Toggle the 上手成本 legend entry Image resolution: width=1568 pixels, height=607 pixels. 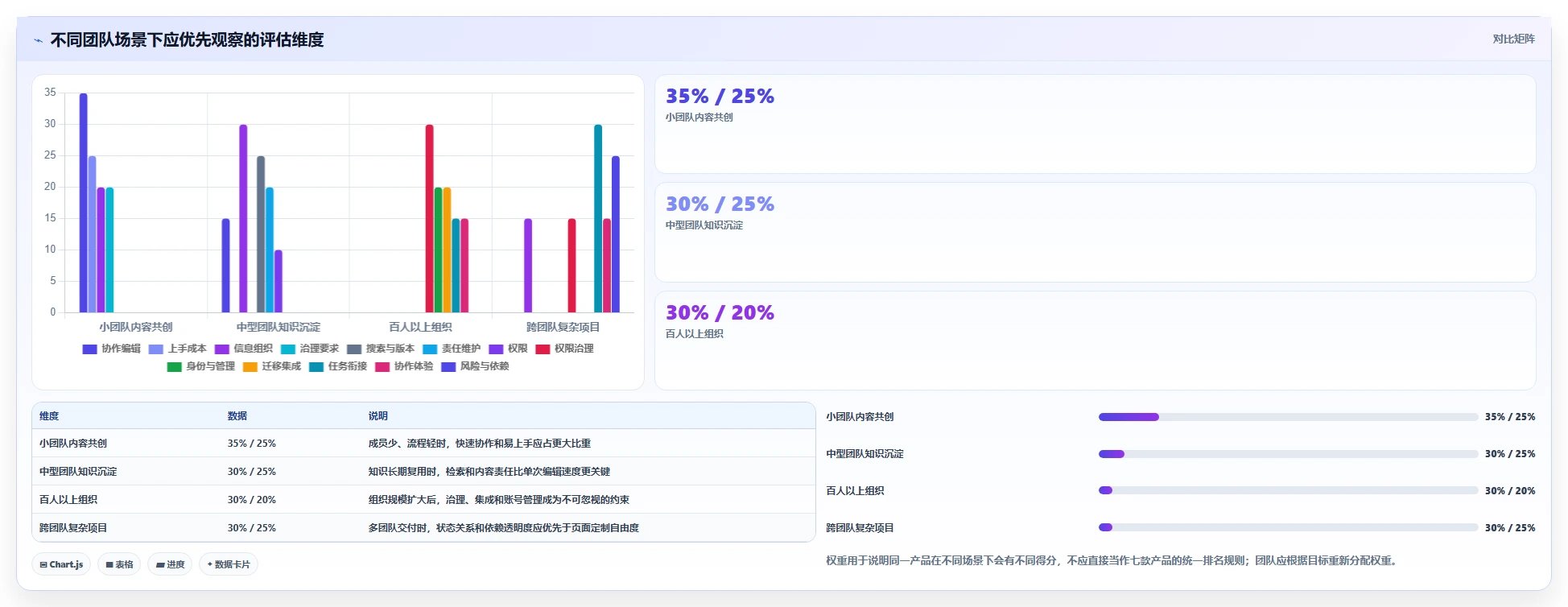(178, 349)
